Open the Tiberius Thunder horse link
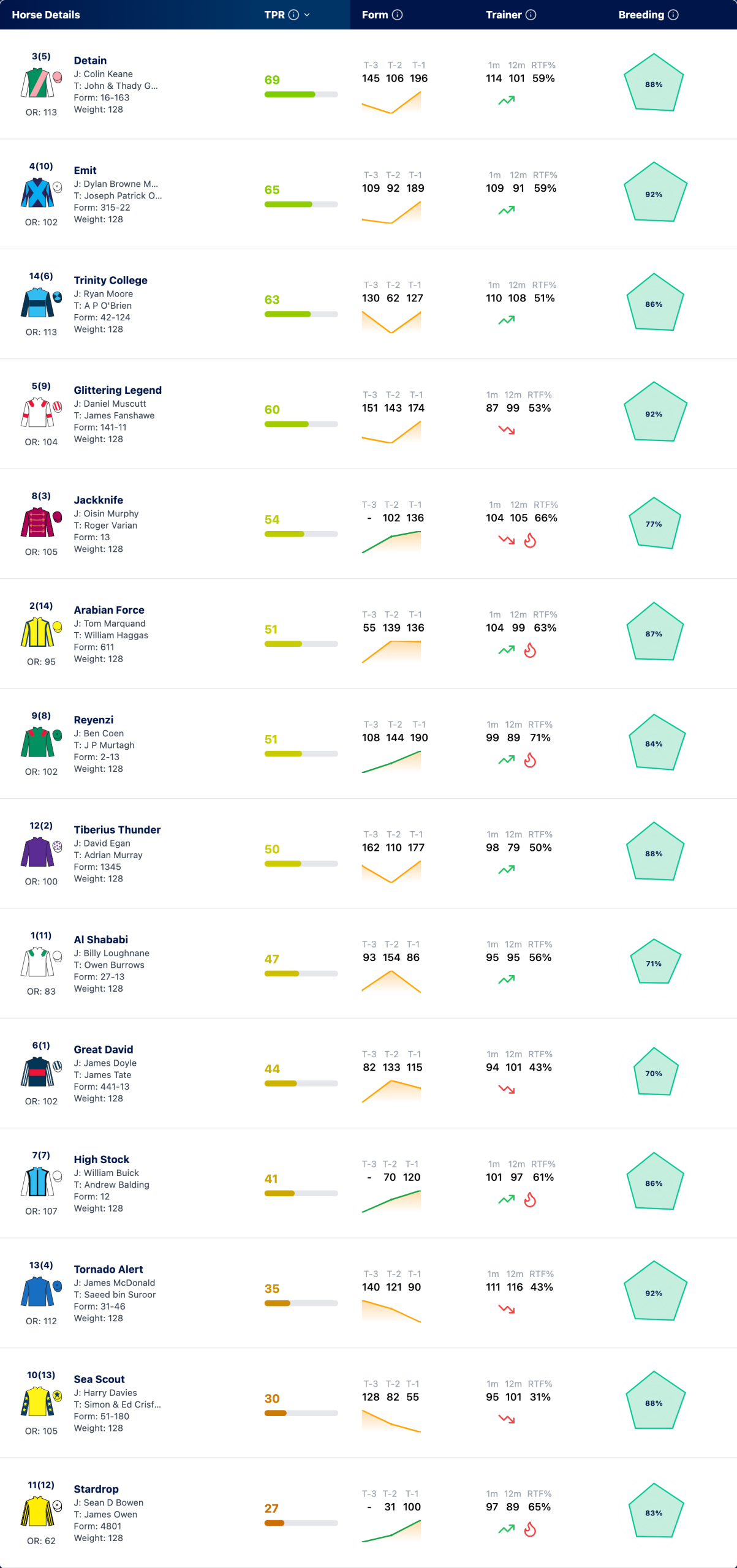737x1568 pixels. (117, 830)
